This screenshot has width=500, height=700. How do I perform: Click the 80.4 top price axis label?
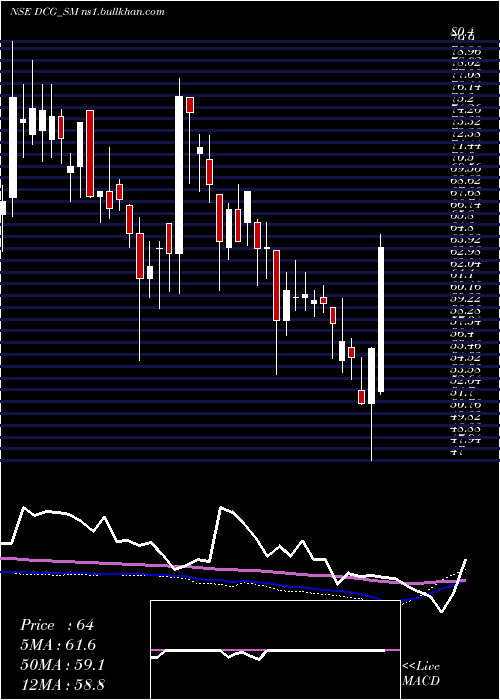tap(462, 31)
